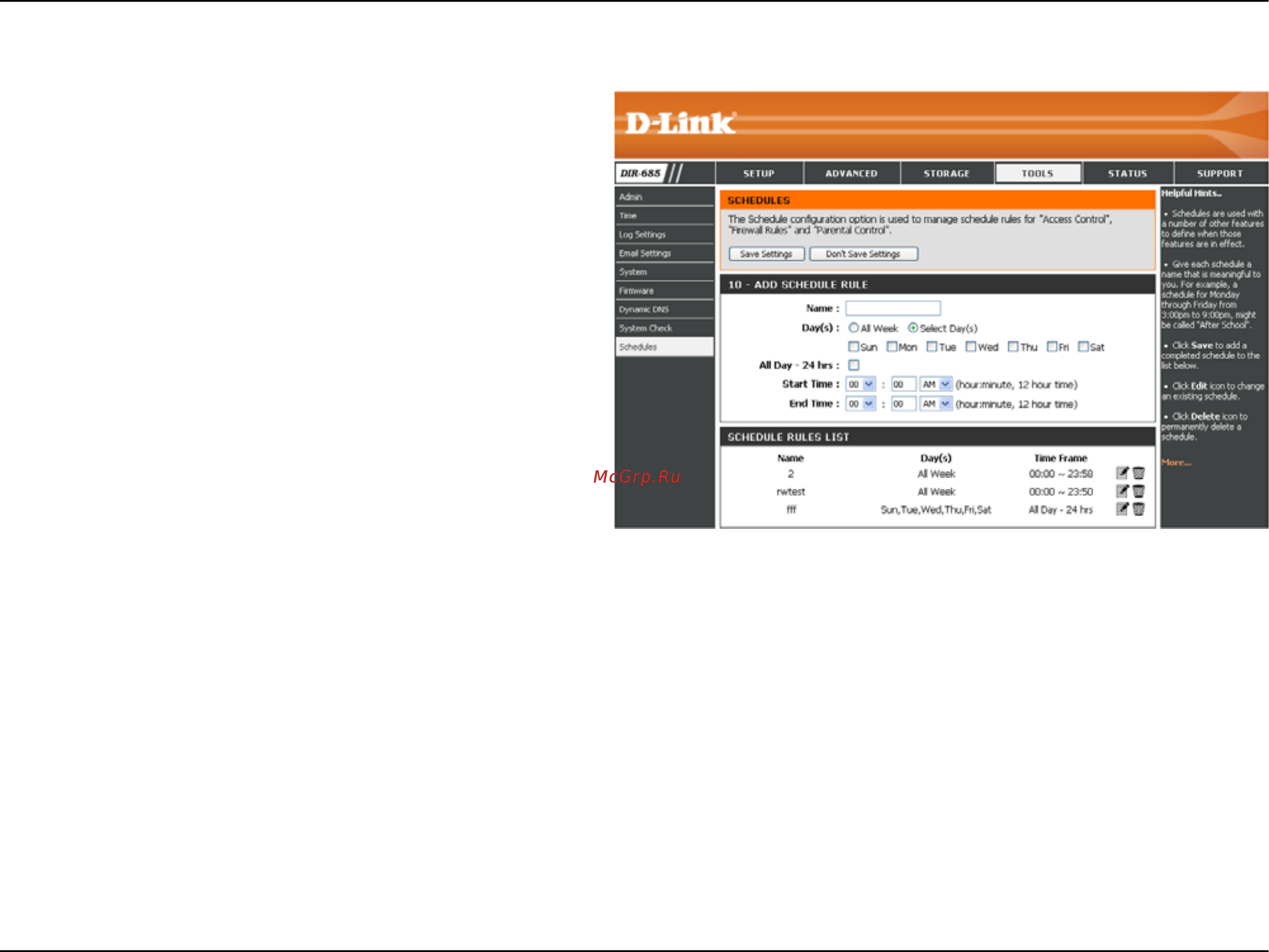Image resolution: width=1269 pixels, height=952 pixels.
Task: Open Schedules in the sidebar
Action: 664,347
